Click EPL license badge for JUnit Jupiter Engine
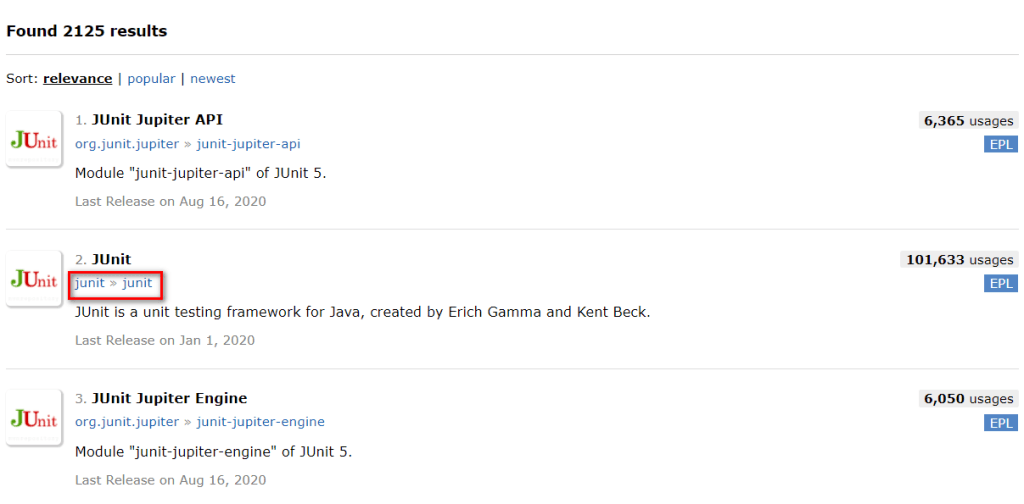 [x=1000, y=422]
